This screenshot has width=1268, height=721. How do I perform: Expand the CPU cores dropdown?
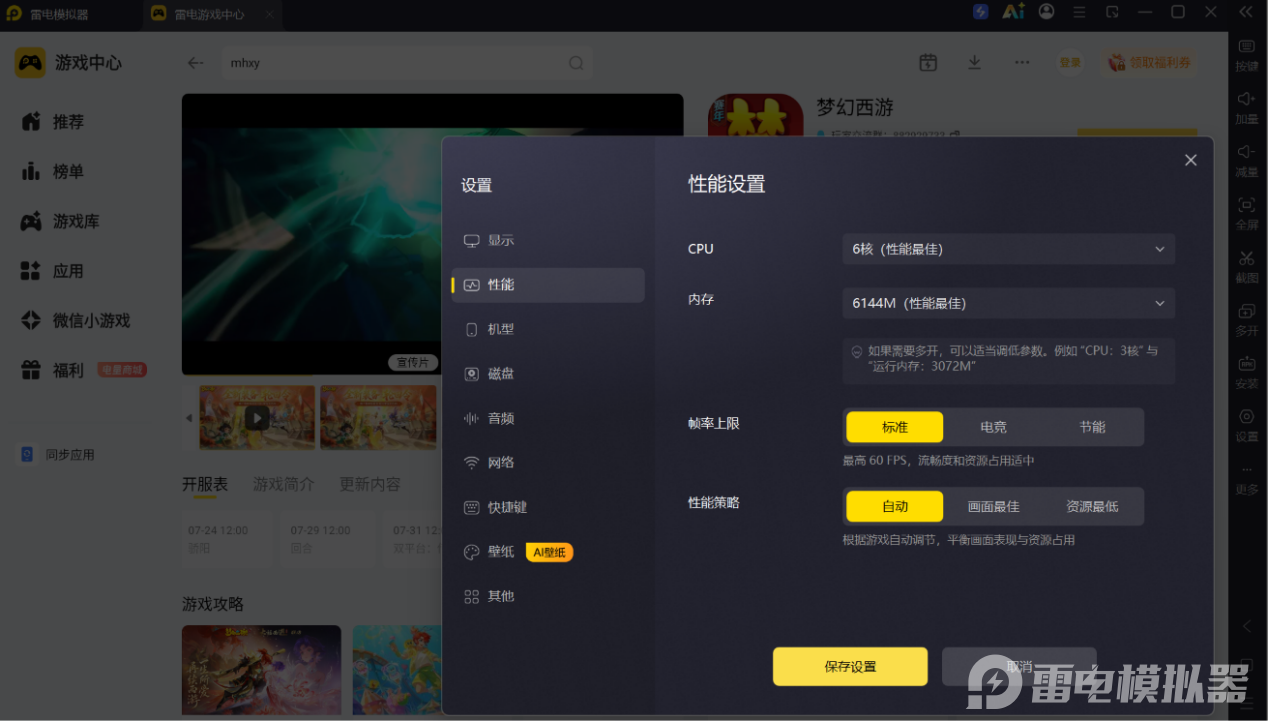click(x=1008, y=249)
